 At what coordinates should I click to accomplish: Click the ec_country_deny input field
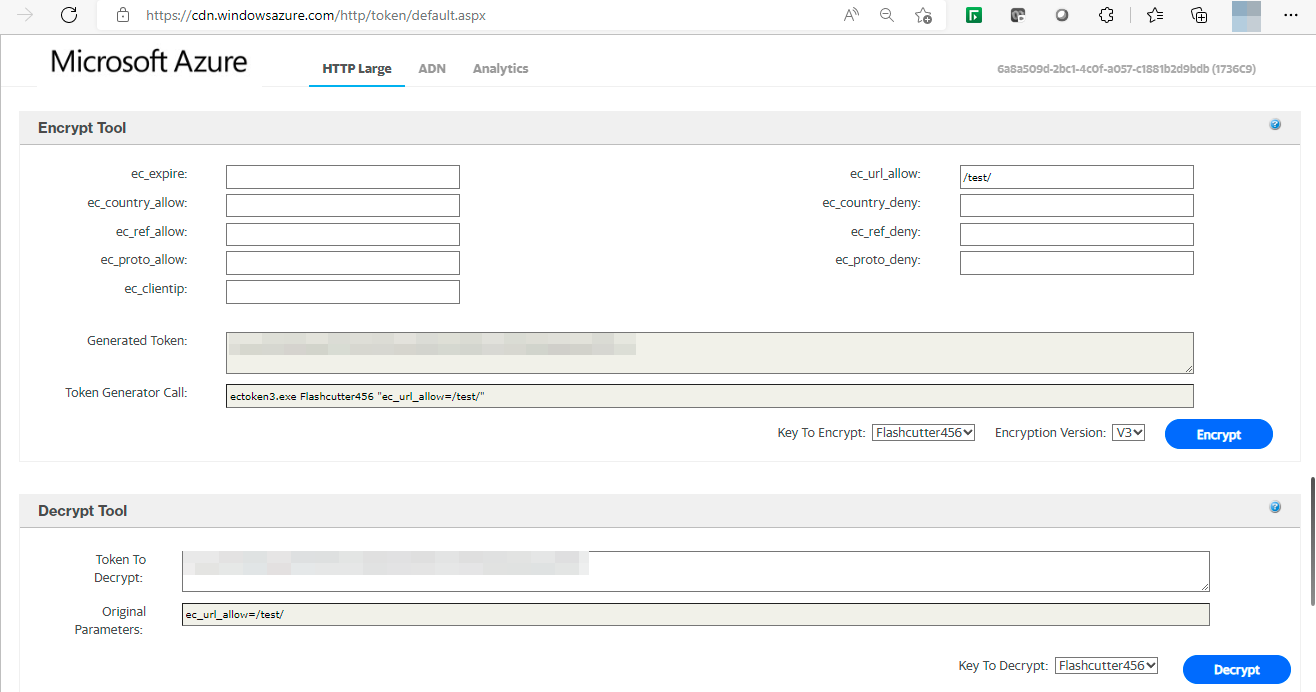pyautogui.click(x=1077, y=205)
